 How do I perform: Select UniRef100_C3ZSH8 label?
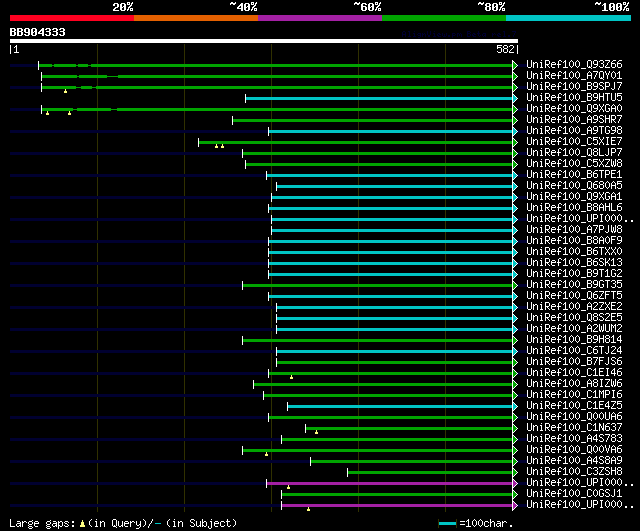coord(574,472)
